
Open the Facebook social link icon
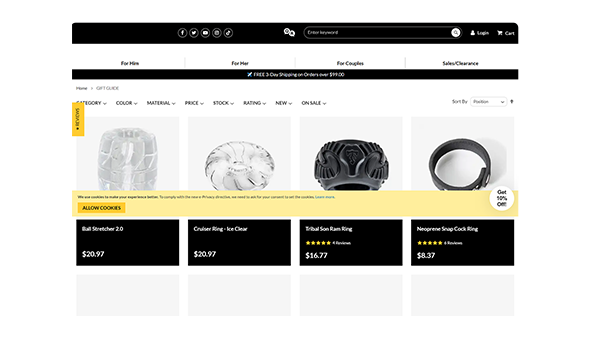(182, 33)
